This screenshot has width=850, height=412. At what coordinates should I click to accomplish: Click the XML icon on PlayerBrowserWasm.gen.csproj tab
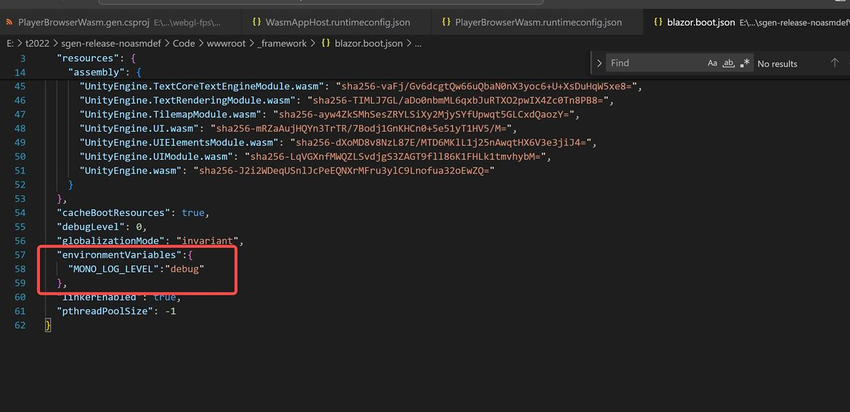[9, 21]
